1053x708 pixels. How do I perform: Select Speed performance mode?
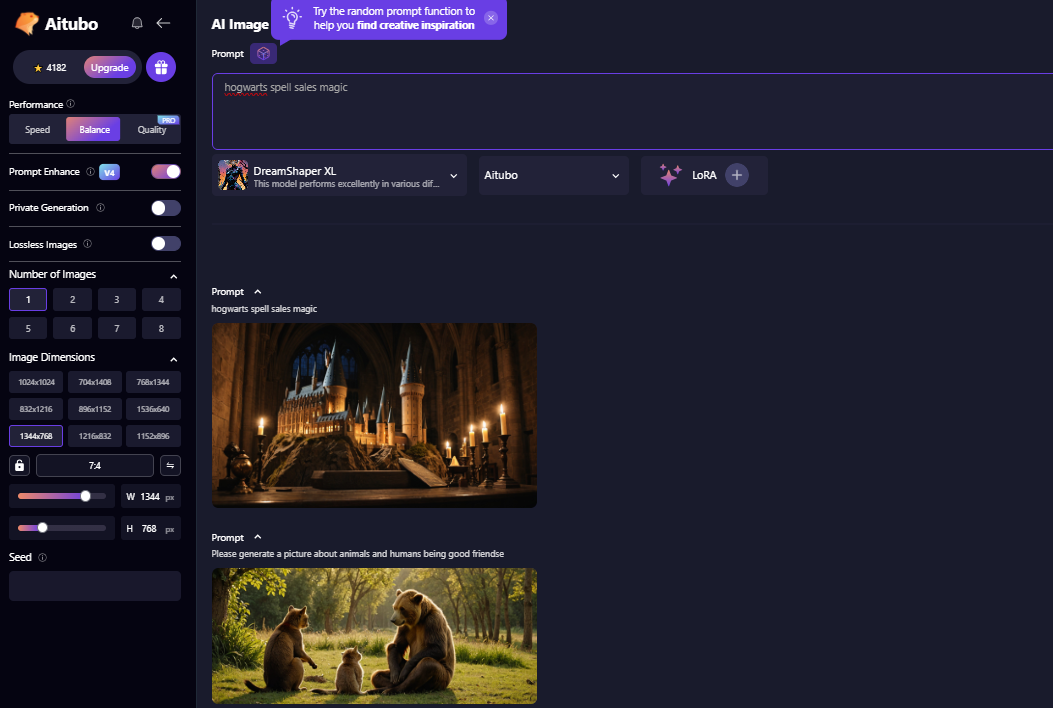[x=38, y=130]
